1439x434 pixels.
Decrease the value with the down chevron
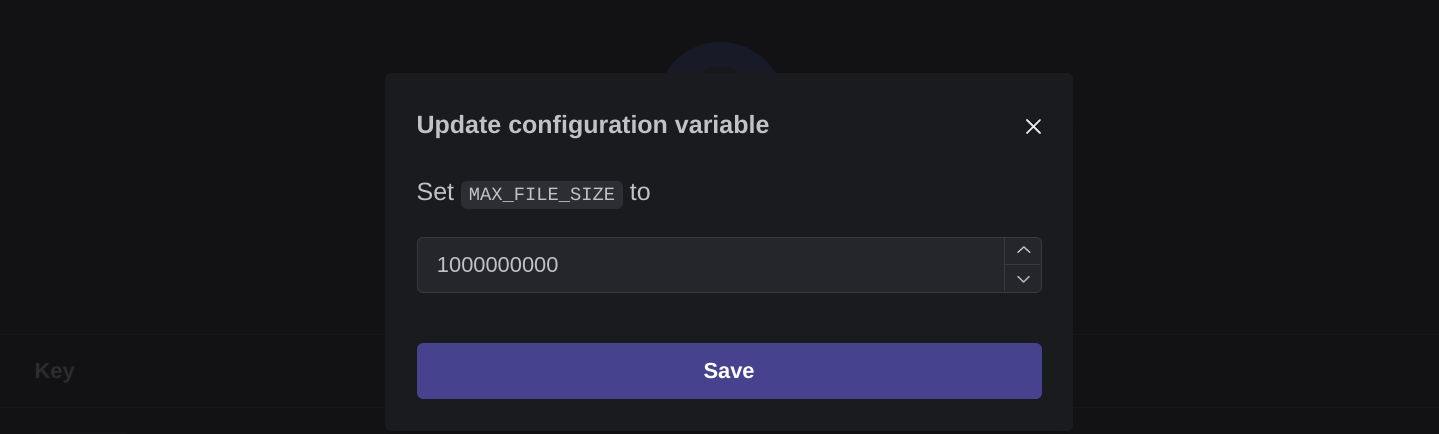(1023, 279)
